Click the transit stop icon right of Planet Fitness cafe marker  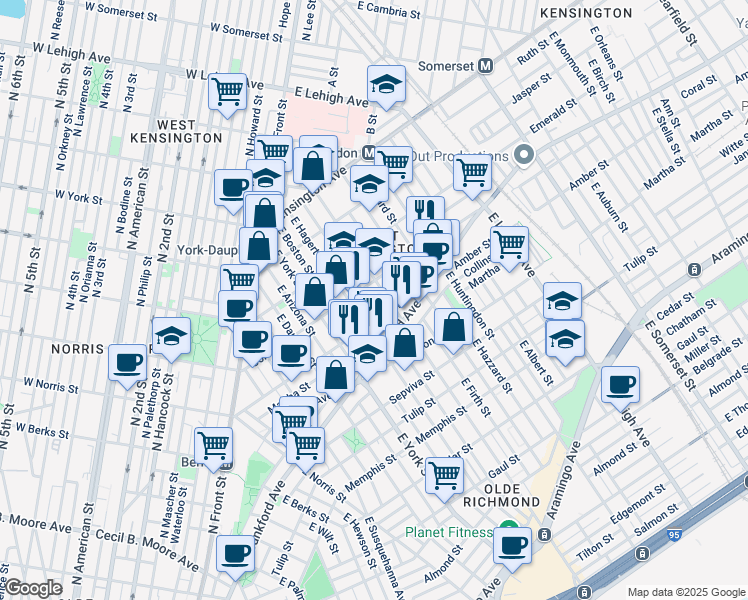(543, 535)
